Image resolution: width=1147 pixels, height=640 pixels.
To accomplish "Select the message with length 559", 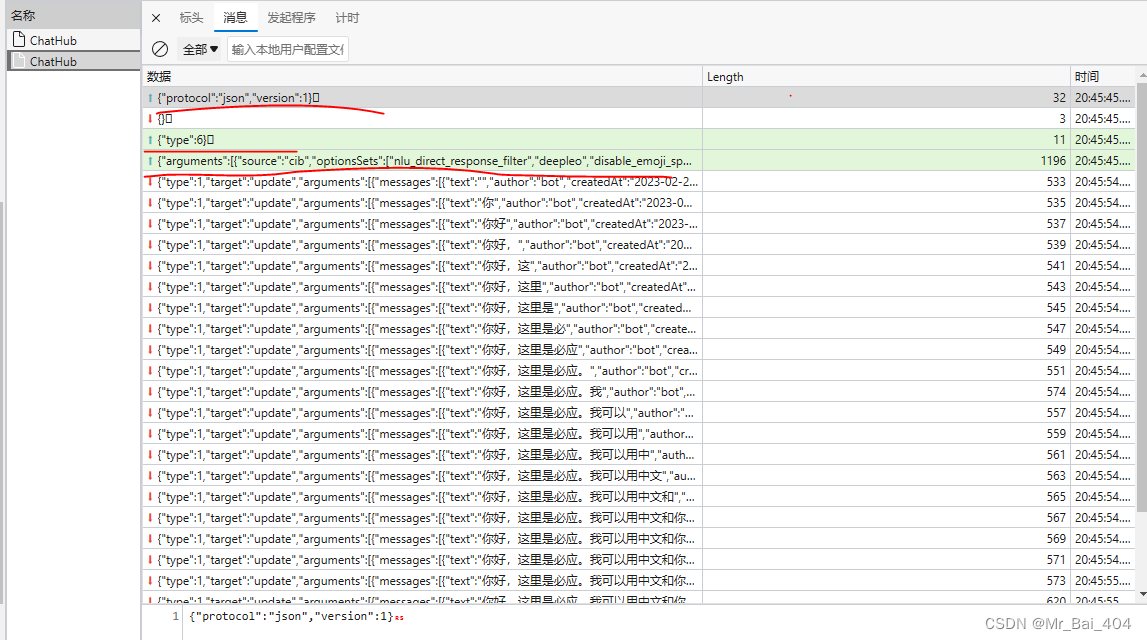I will (639, 434).
